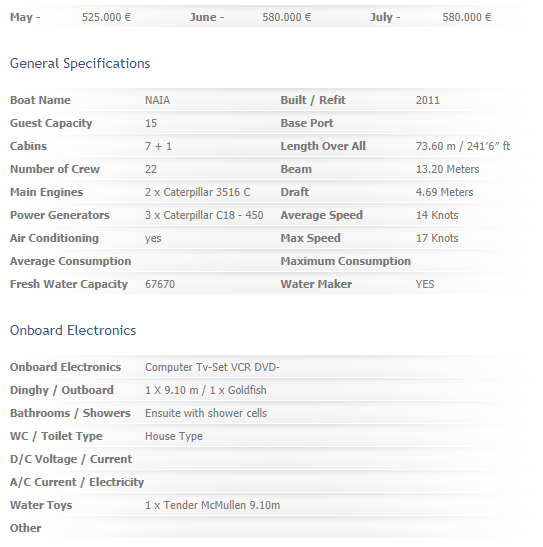Click the Water Maker YES value

(425, 284)
